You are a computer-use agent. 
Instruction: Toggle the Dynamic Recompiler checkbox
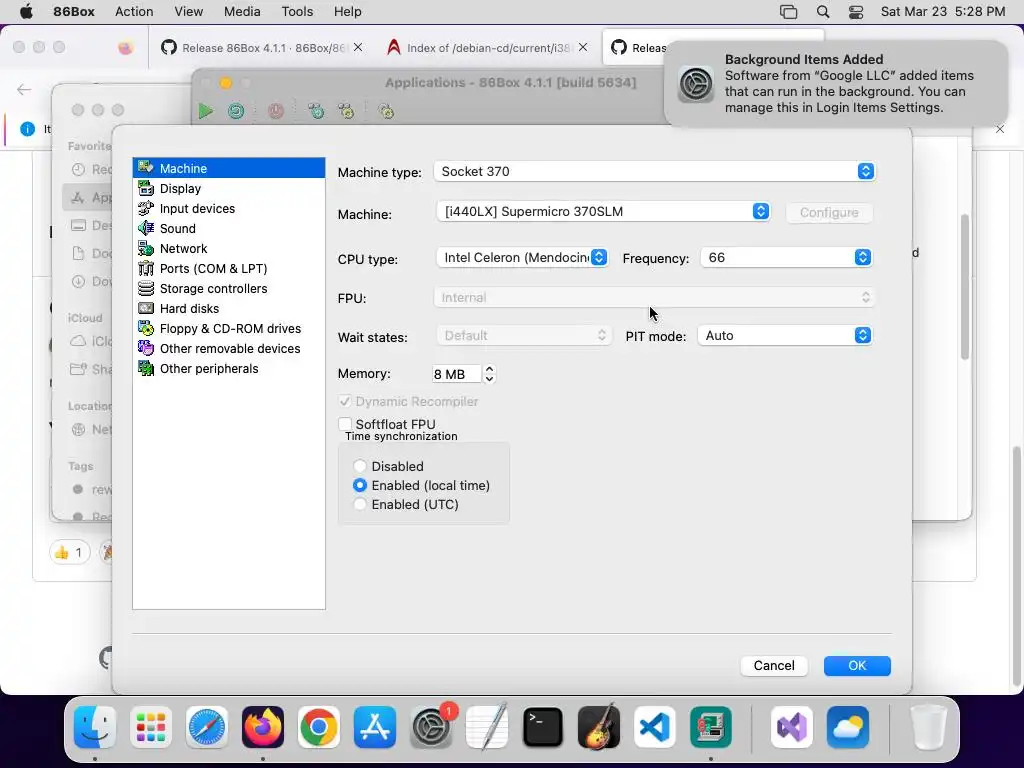[x=345, y=401]
